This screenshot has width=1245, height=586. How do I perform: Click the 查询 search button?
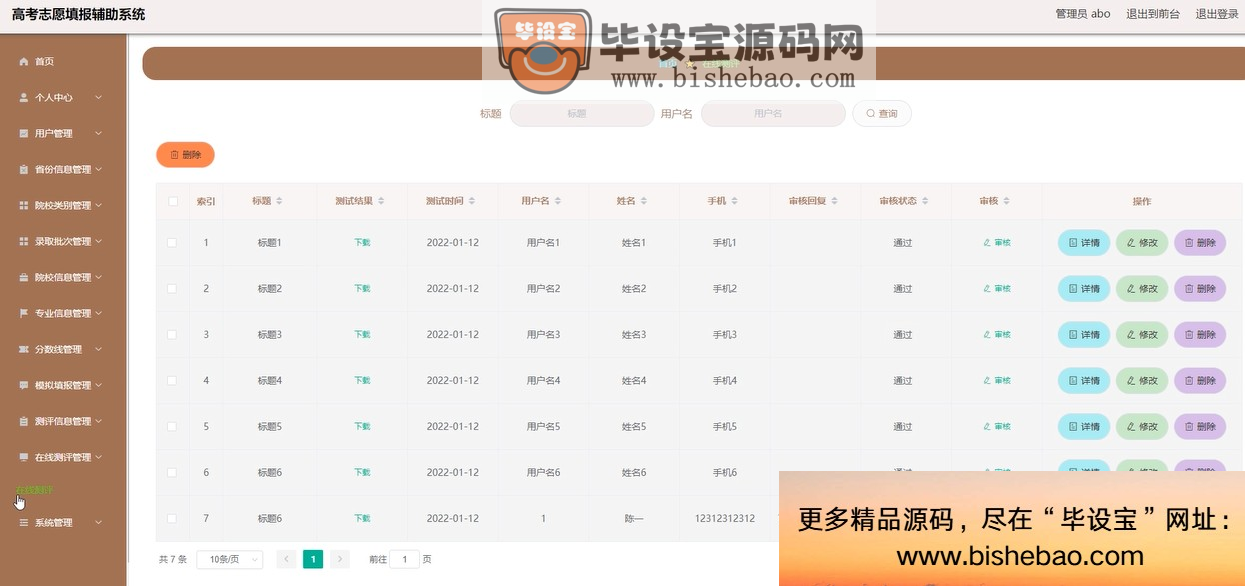tap(881, 114)
